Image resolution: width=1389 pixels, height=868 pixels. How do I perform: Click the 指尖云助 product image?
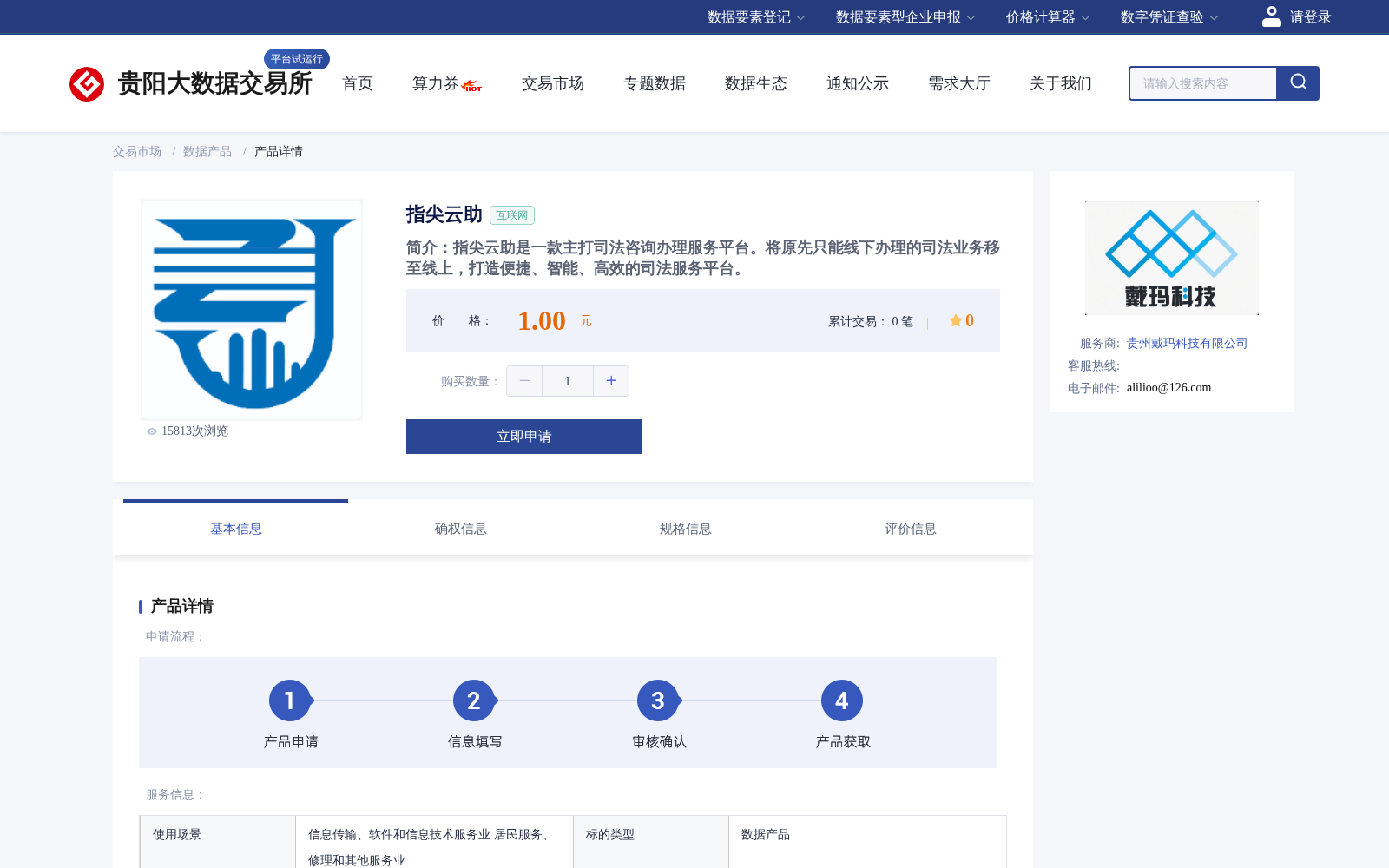252,310
